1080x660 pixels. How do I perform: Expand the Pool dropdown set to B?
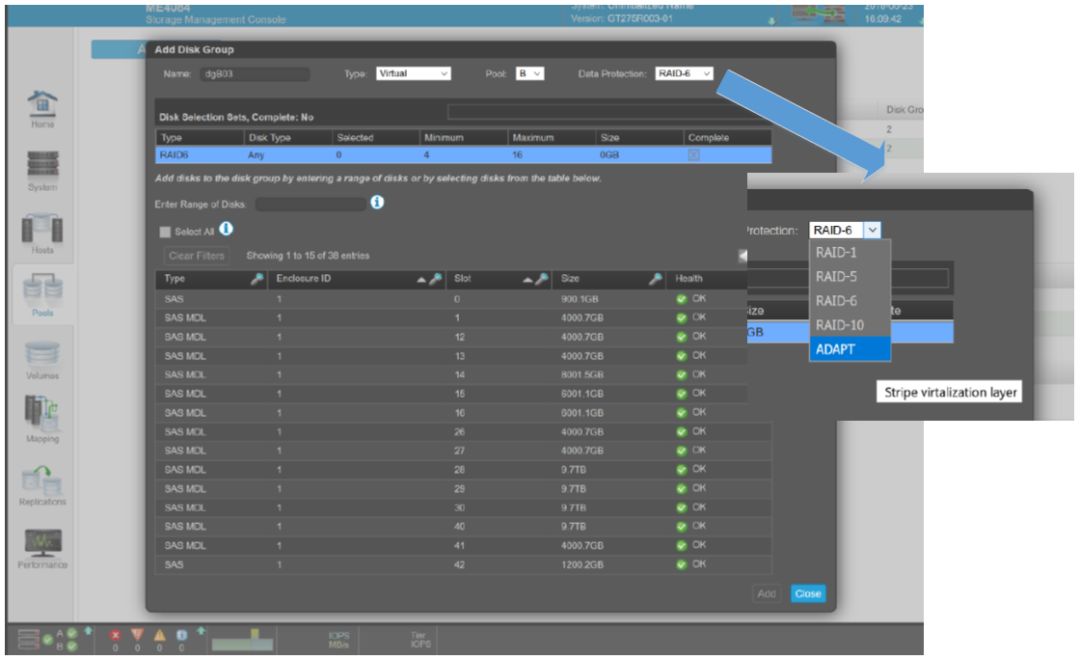click(529, 73)
